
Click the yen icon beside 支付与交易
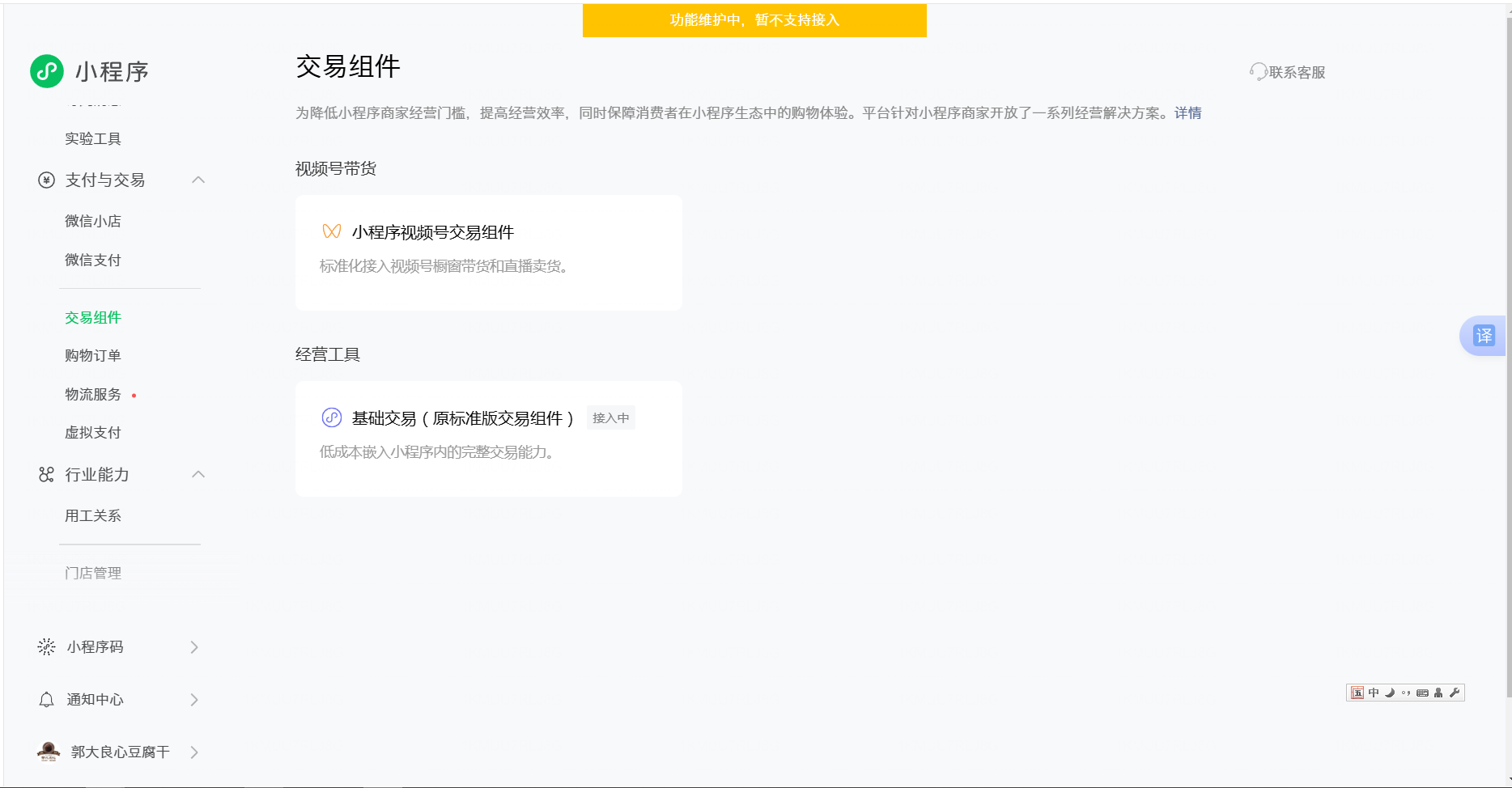pos(46,180)
